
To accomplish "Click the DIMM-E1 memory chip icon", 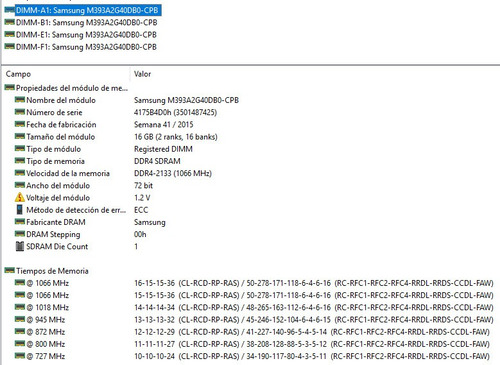I will pos(10,34).
